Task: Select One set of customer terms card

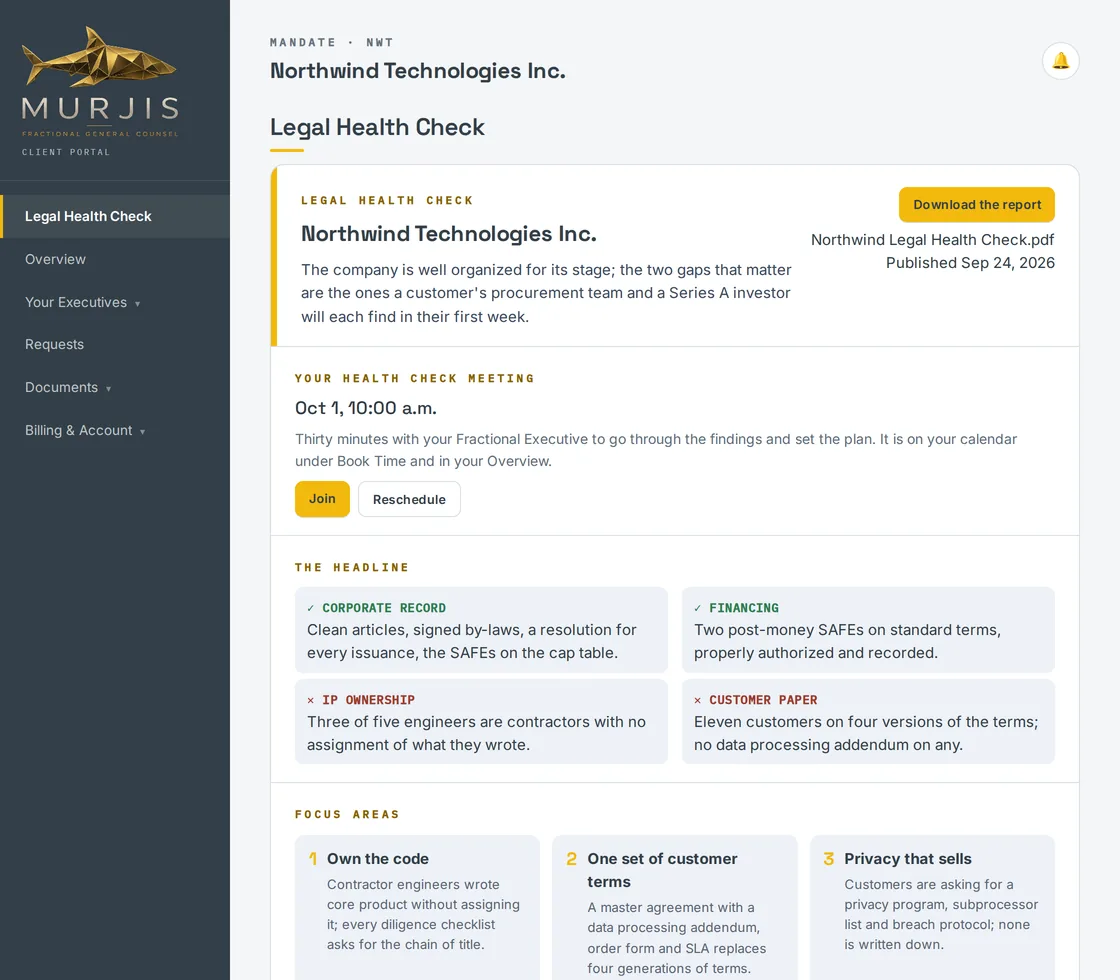Action: pos(675,907)
